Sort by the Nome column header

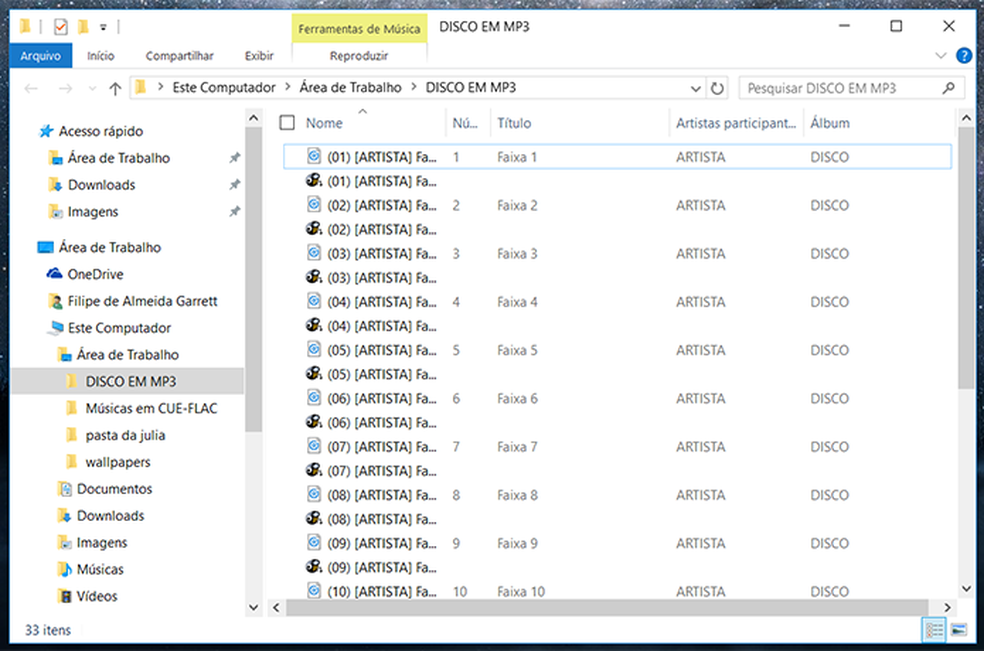(324, 123)
